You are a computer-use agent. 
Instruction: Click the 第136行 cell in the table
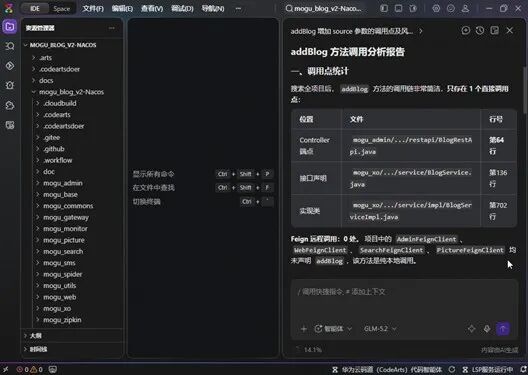[498, 178]
